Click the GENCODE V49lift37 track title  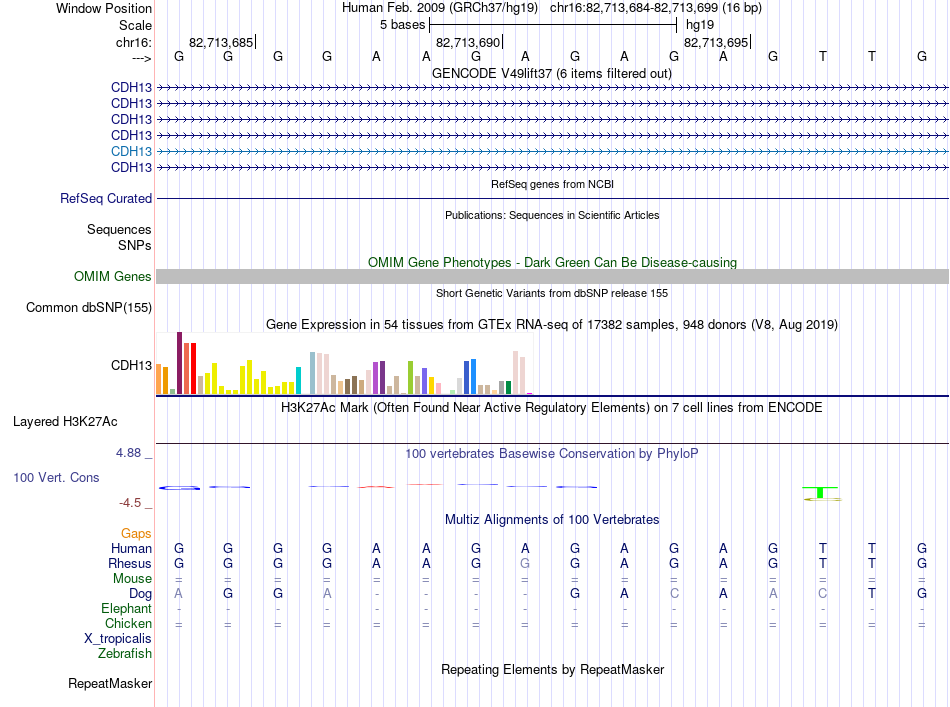551,73
